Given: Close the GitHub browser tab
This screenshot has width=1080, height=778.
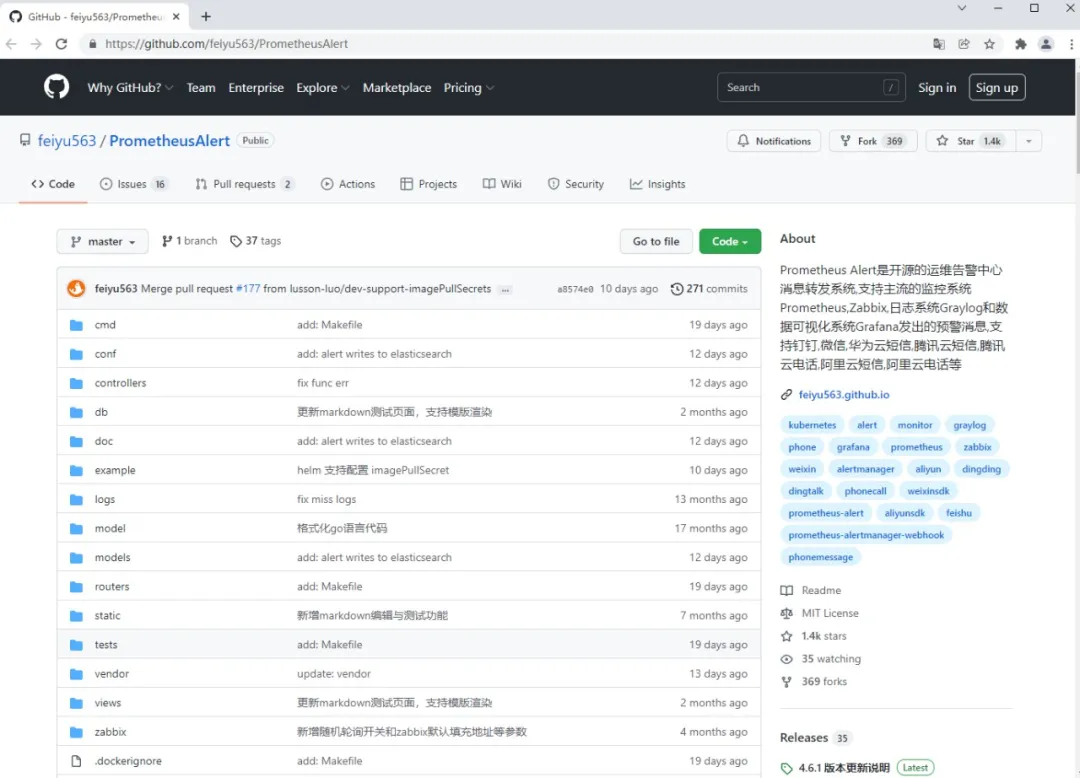Looking at the screenshot, I should [176, 17].
